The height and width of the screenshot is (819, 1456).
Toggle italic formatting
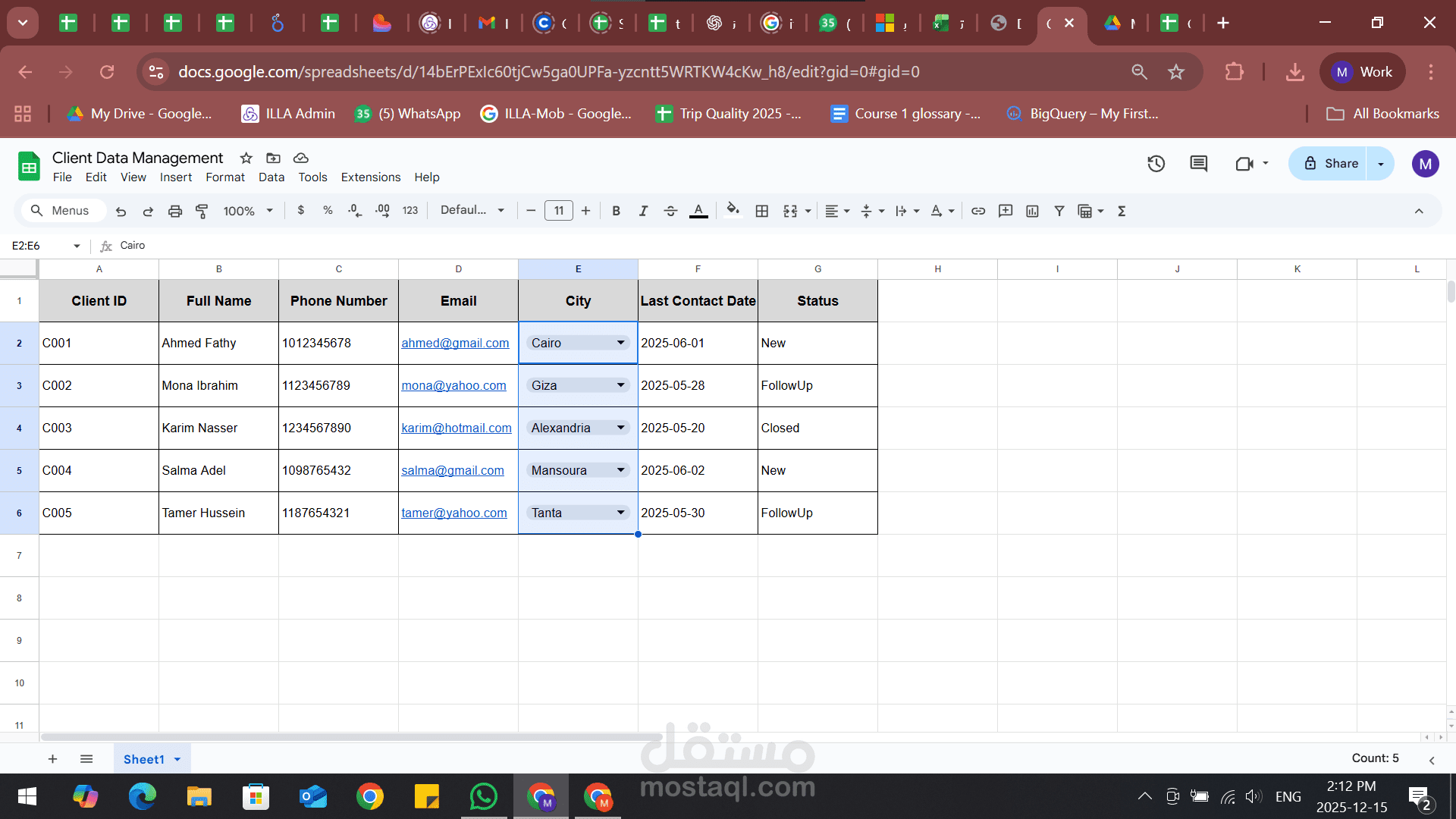643,211
